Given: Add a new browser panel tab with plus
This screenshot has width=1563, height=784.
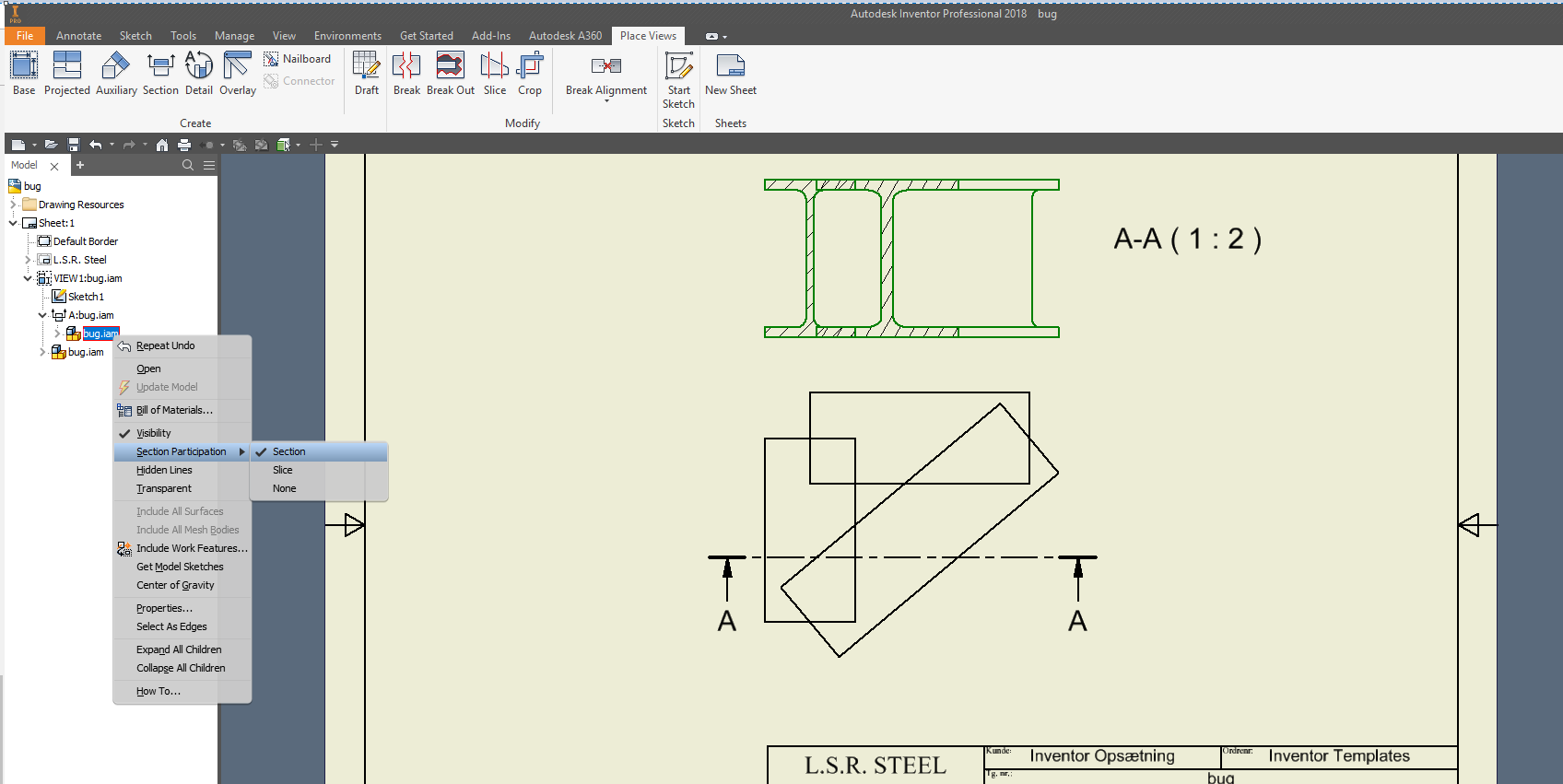Looking at the screenshot, I should (x=80, y=165).
